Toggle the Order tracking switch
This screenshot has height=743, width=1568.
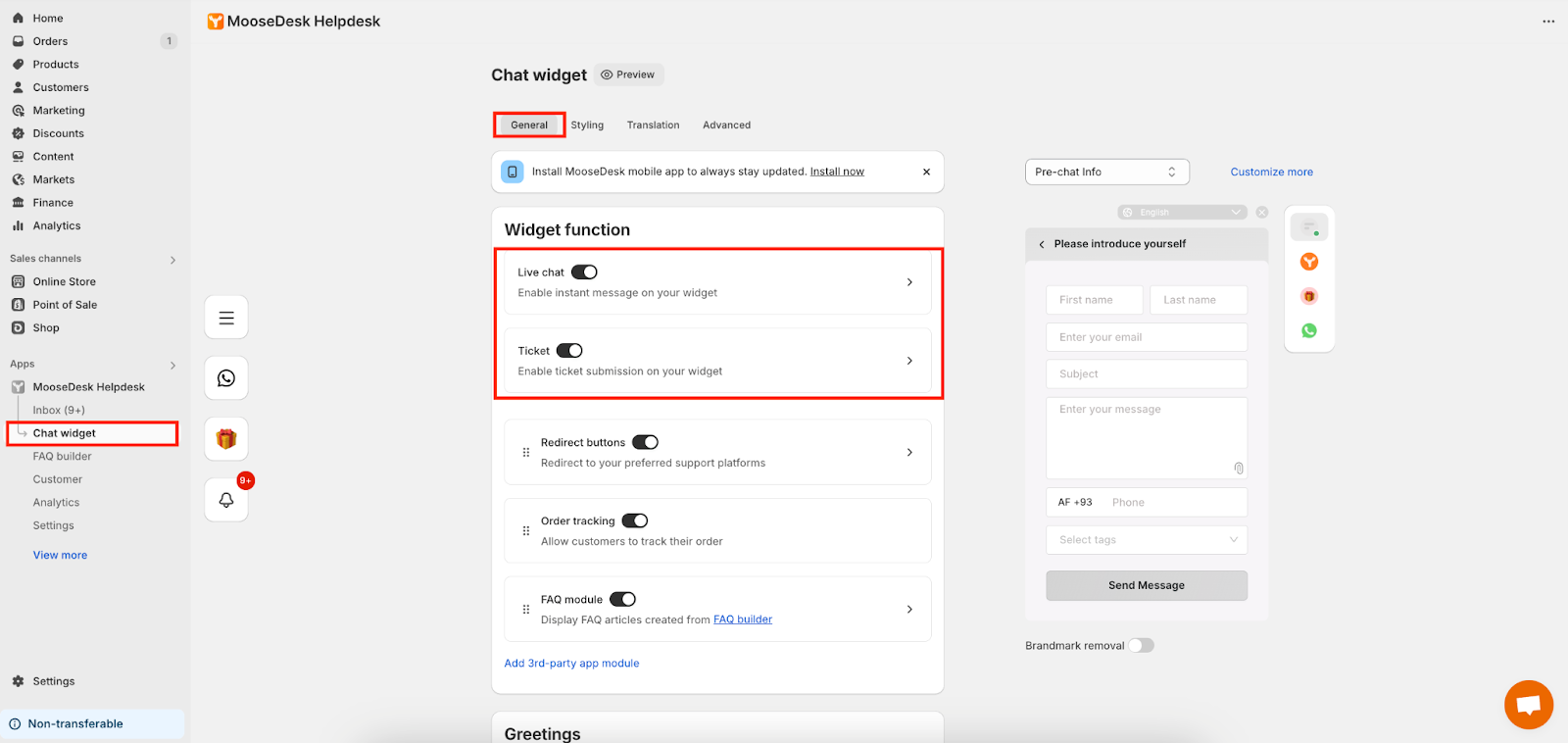tap(635, 520)
